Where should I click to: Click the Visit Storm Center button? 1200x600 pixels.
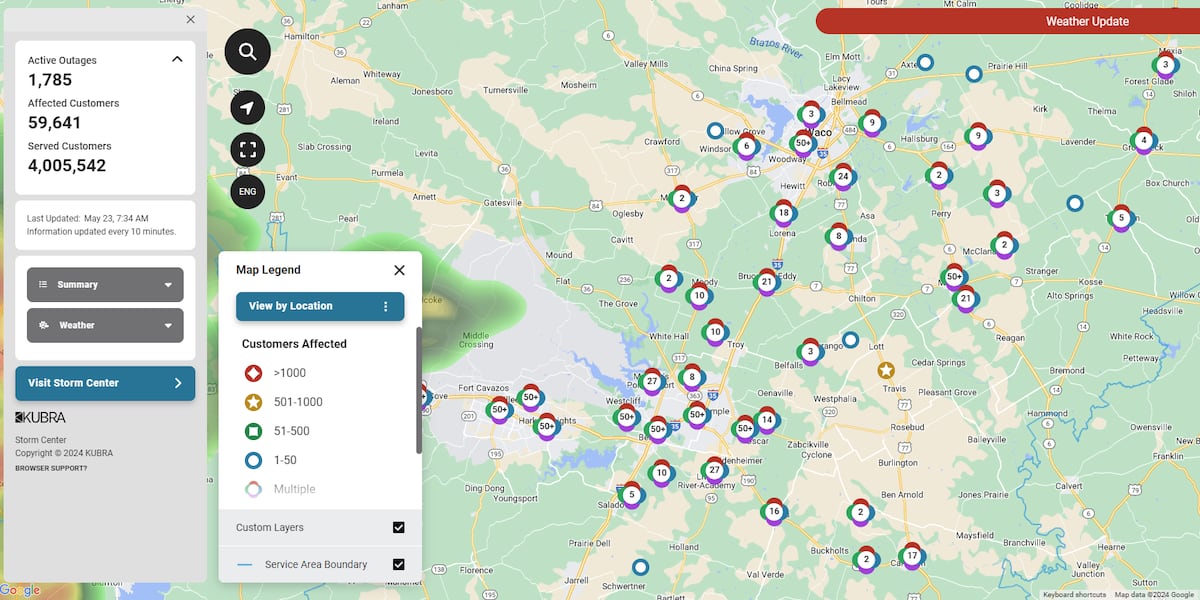point(105,383)
